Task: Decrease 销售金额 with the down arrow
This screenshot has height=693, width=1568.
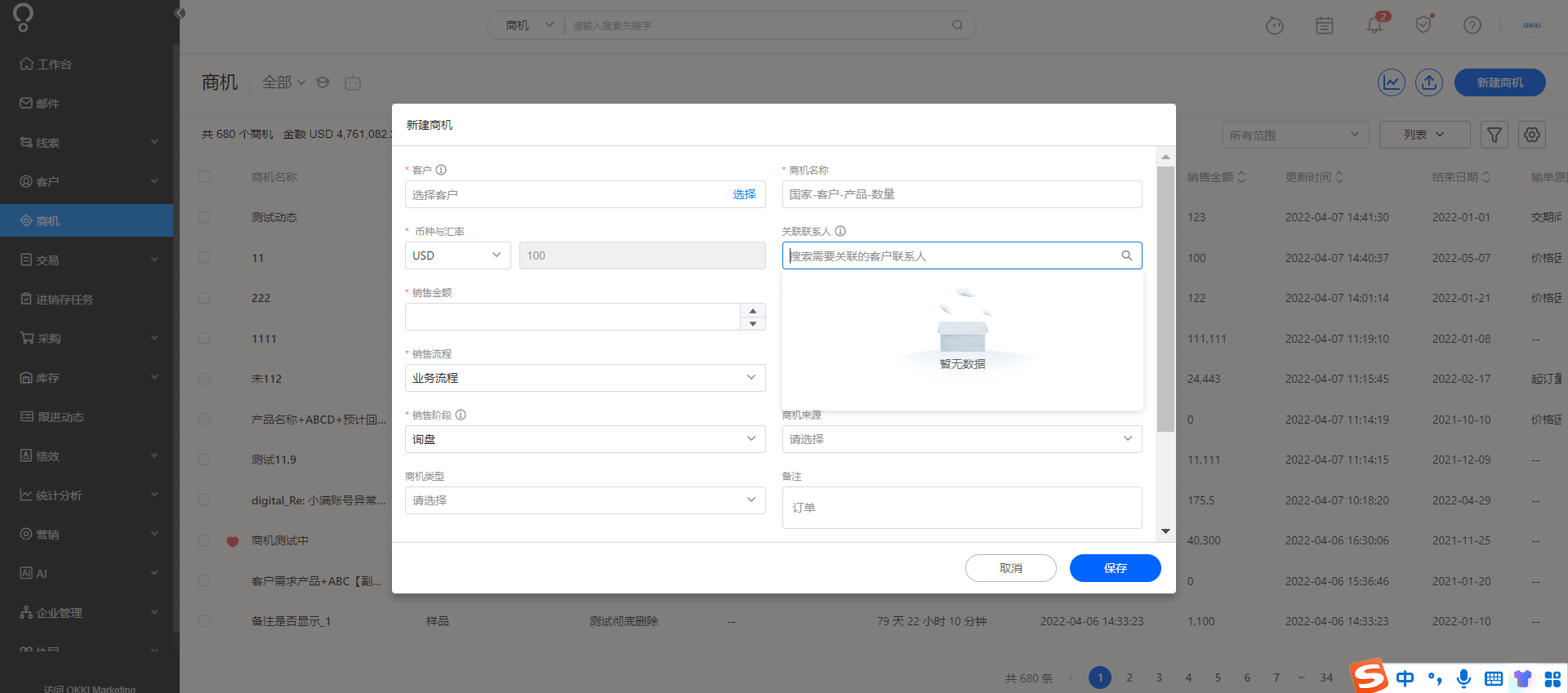Action: [x=753, y=324]
